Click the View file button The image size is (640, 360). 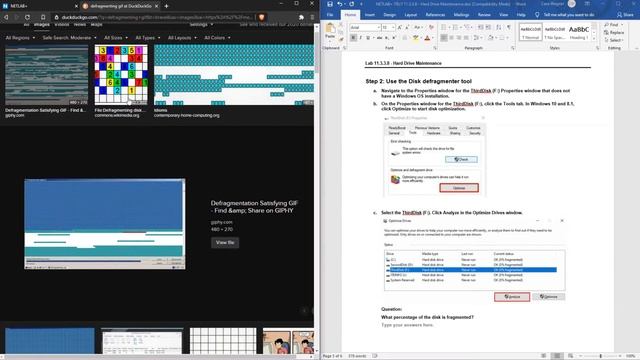[225, 242]
